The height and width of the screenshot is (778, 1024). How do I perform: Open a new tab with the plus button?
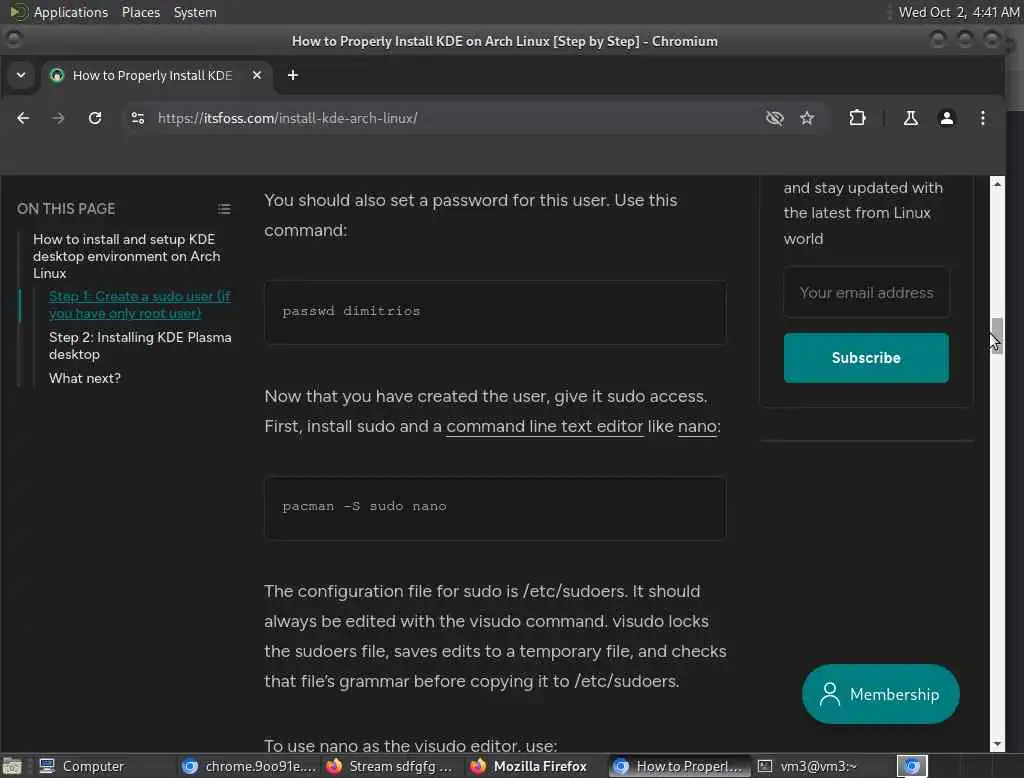[293, 75]
